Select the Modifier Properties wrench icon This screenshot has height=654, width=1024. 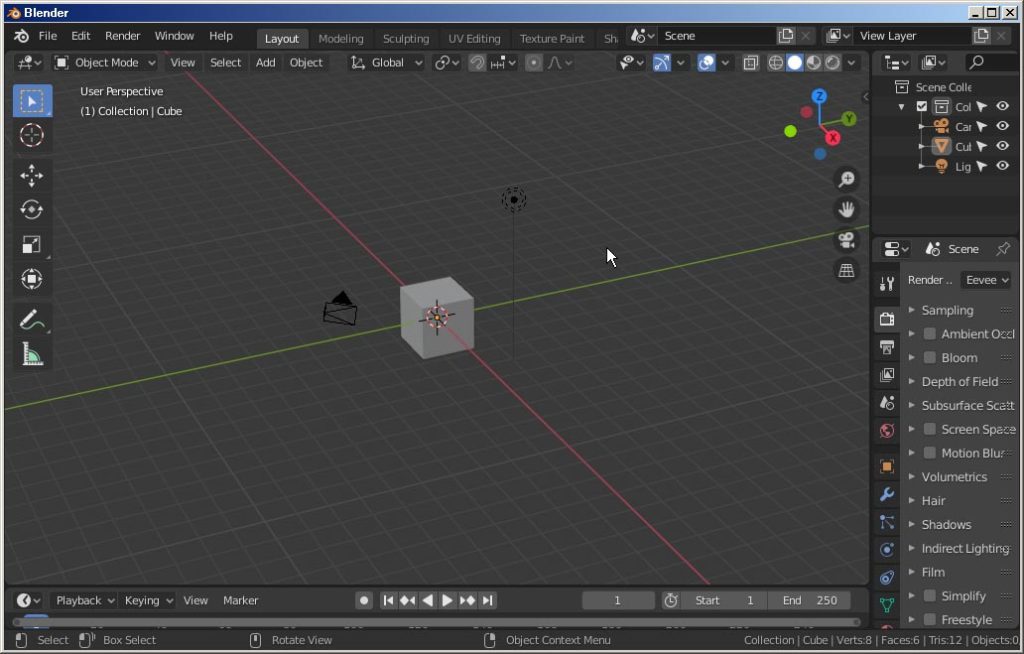886,494
